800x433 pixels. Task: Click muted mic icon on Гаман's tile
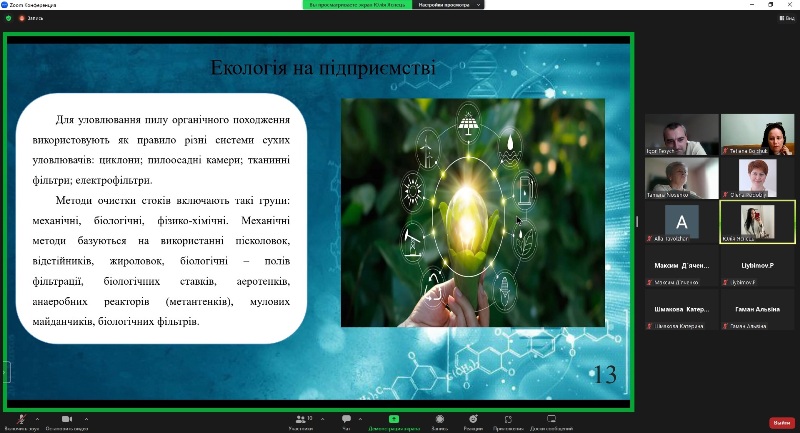pyautogui.click(x=725, y=325)
